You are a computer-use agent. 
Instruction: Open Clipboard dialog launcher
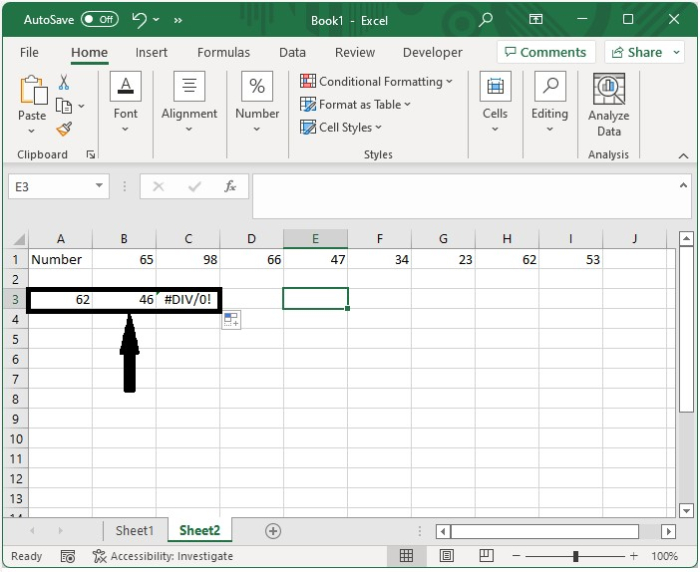(x=91, y=154)
